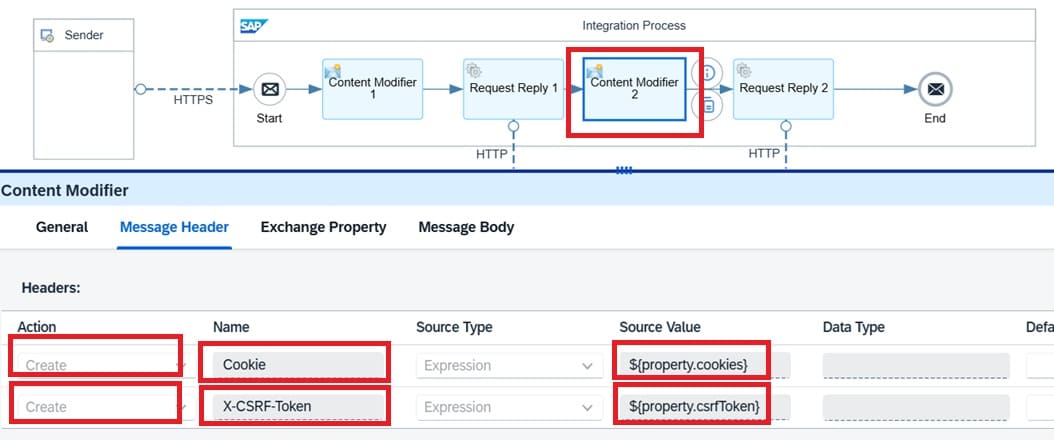Open the Action dropdown for Cookie row
This screenshot has height=440, width=1054.
[180, 366]
